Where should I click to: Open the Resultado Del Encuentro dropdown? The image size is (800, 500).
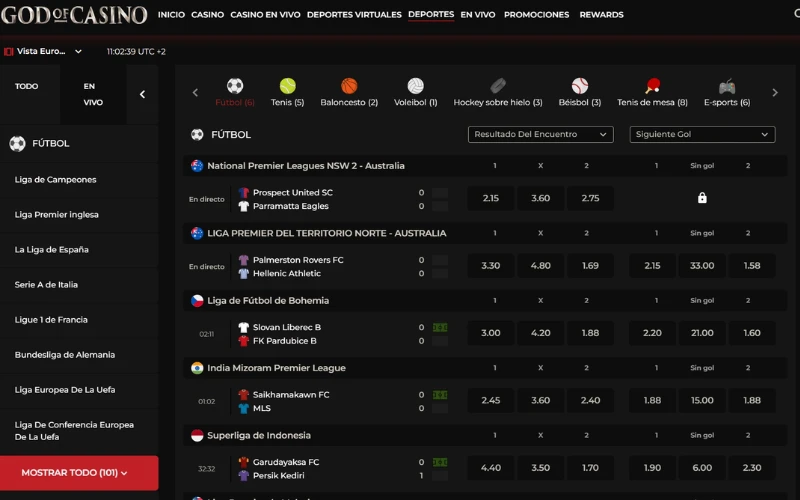click(540, 135)
